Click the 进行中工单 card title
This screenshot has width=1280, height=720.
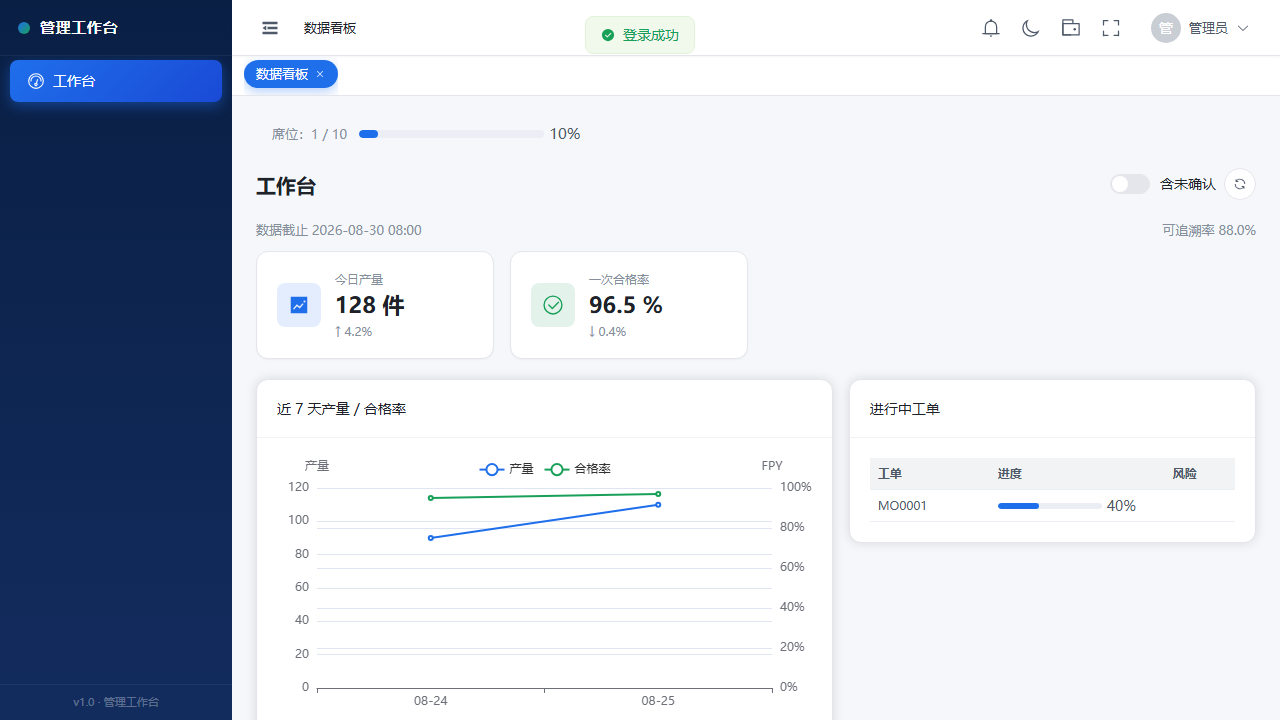point(905,409)
